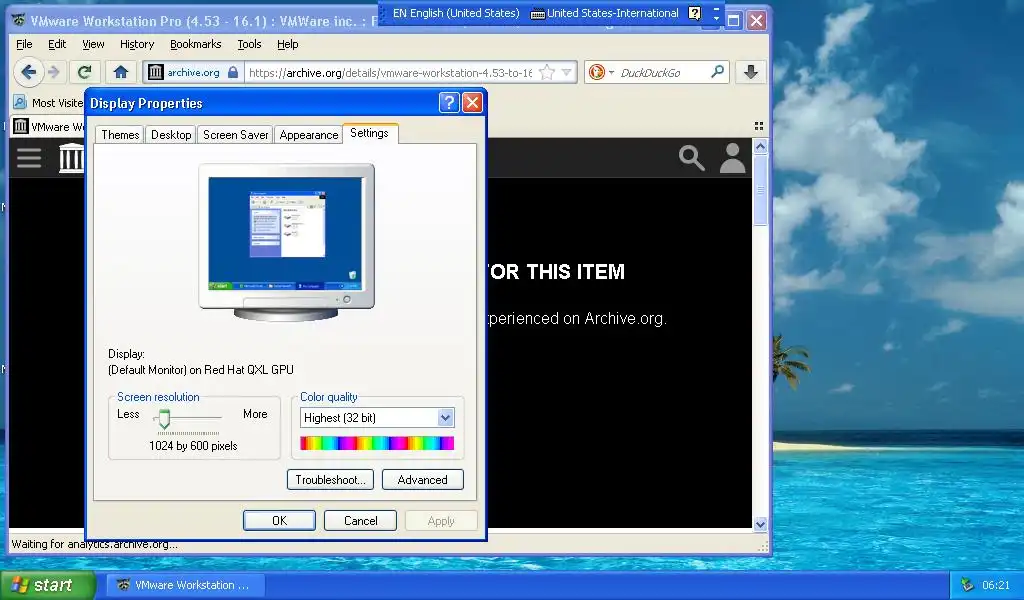Click the page scrollbar down arrow
This screenshot has width=1024, height=600.
760,524
